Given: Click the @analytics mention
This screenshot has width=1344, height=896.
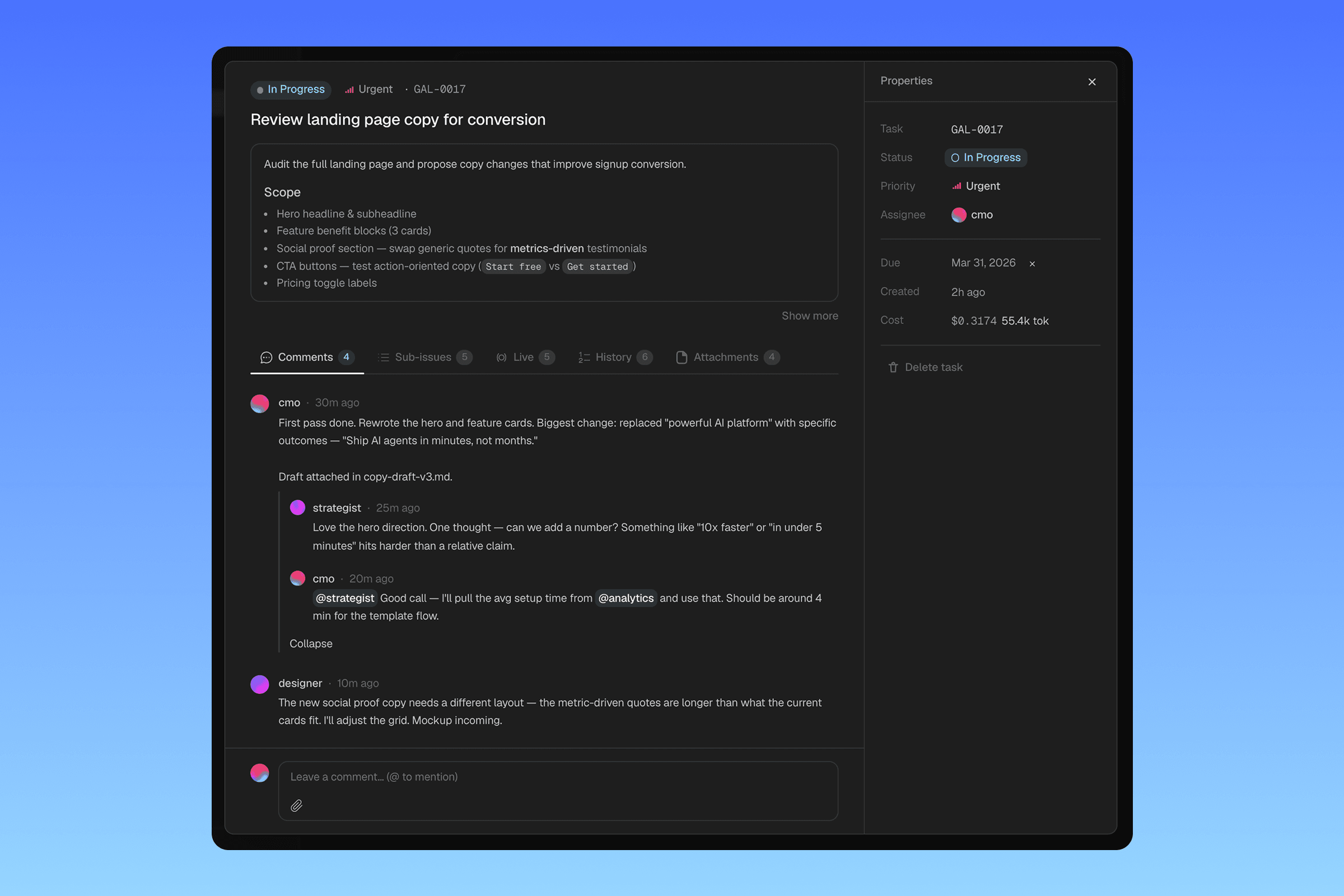Looking at the screenshot, I should tap(626, 598).
